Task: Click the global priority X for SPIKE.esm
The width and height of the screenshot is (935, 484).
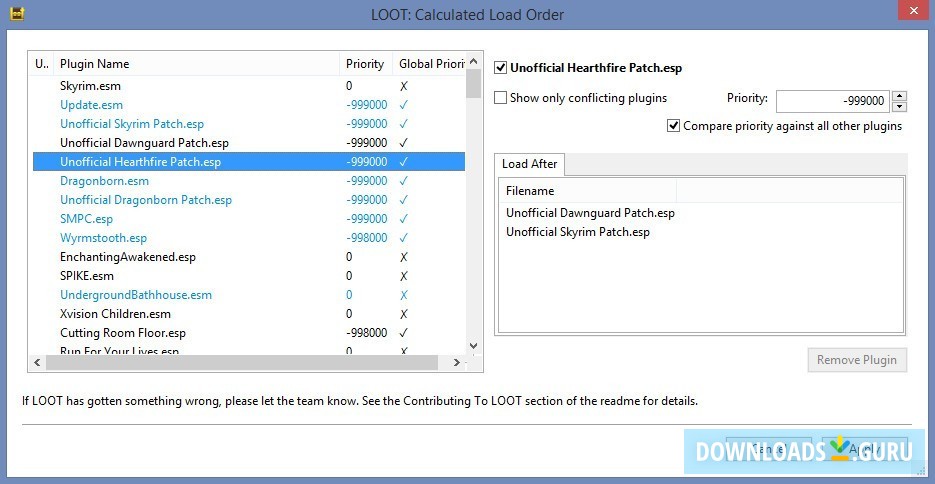Action: [x=404, y=276]
